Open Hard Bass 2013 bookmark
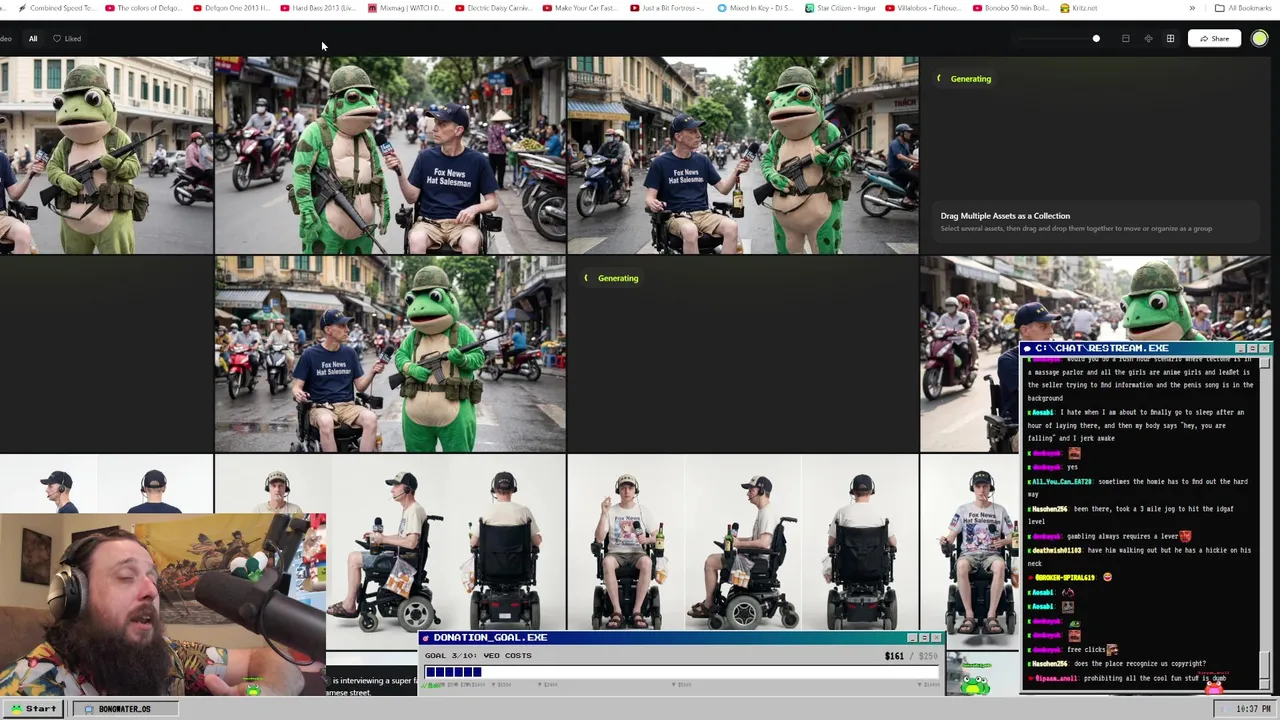Image resolution: width=1280 pixels, height=720 pixels. (318, 8)
